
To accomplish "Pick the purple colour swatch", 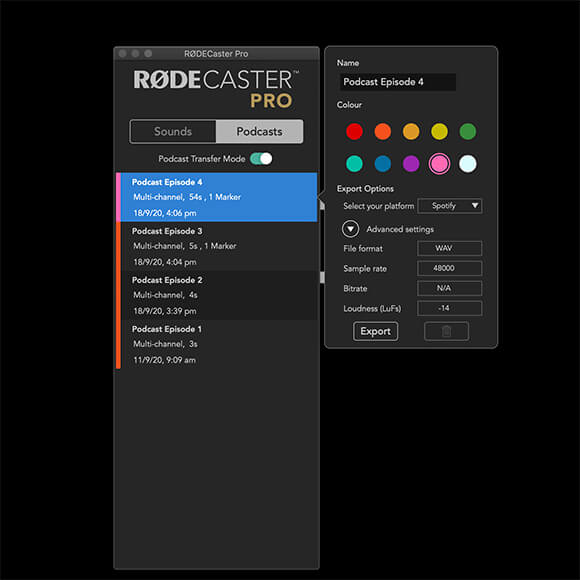I will point(411,163).
